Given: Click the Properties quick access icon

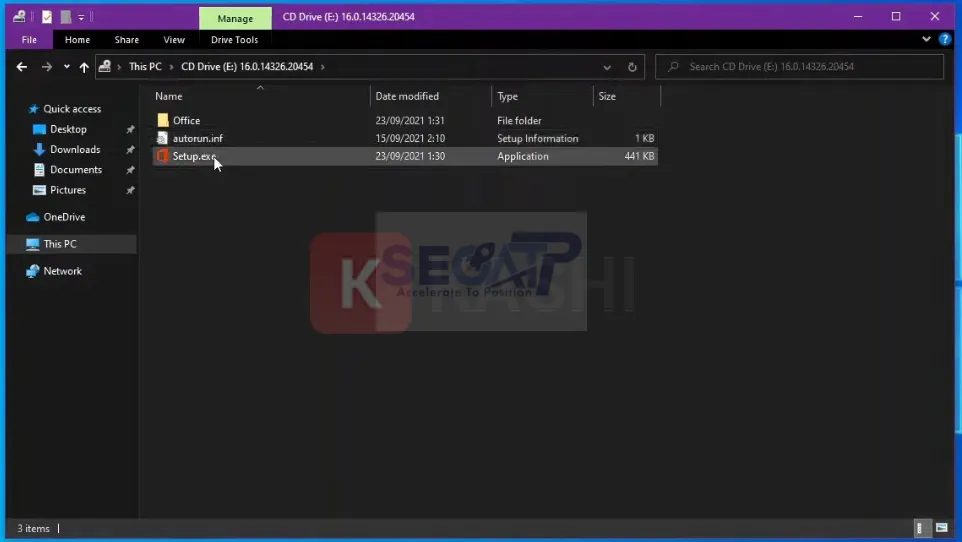Looking at the screenshot, I should pyautogui.click(x=47, y=17).
